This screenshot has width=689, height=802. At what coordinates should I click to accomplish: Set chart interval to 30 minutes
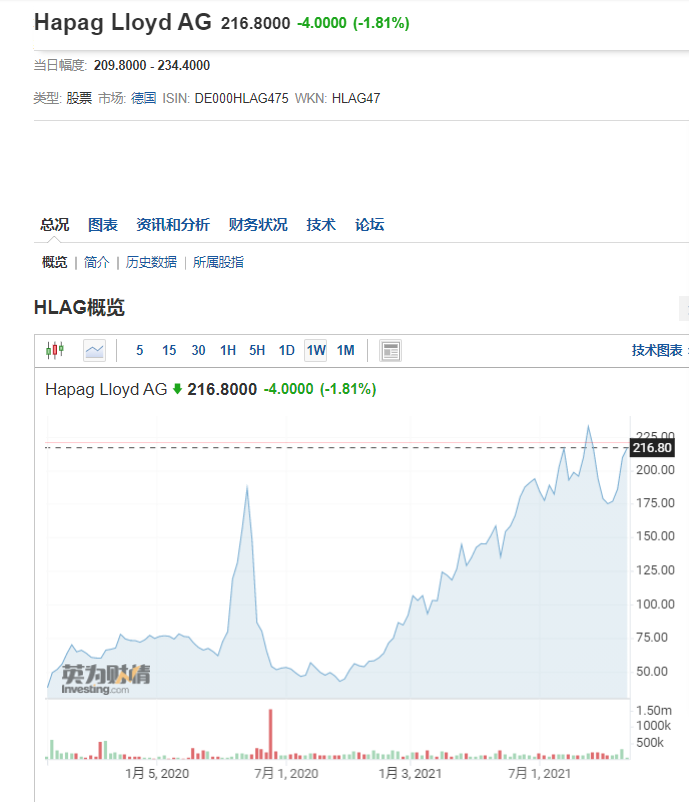198,350
